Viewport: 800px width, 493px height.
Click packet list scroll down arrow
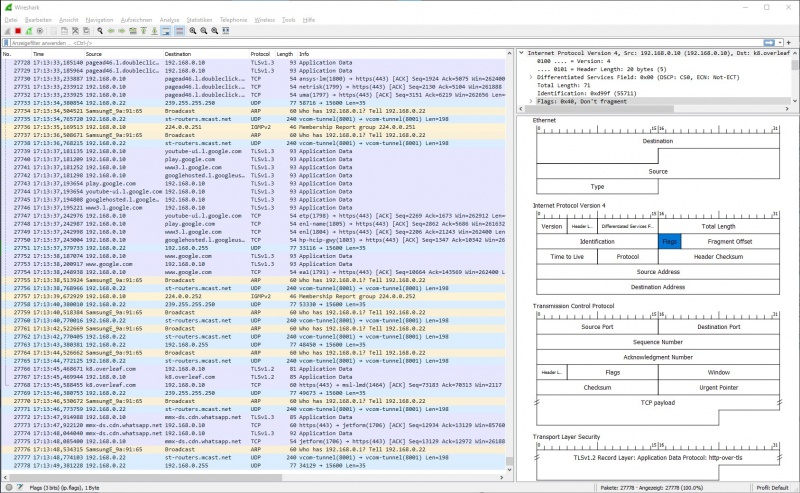509,470
